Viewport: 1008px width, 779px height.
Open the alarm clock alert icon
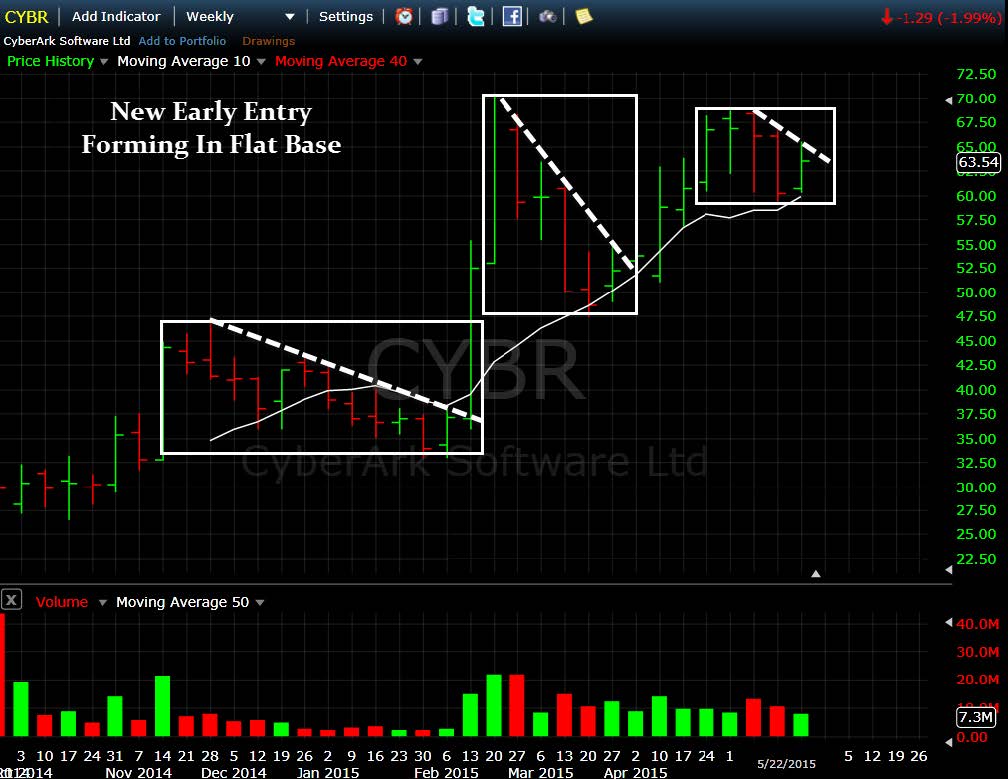coord(404,16)
